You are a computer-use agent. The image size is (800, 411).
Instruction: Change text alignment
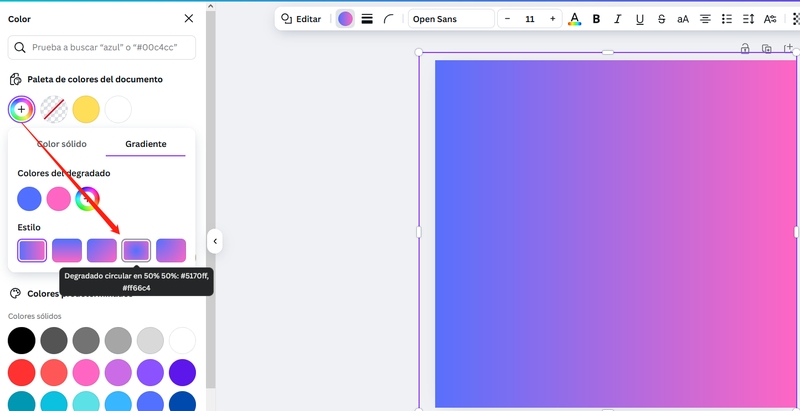tap(705, 19)
